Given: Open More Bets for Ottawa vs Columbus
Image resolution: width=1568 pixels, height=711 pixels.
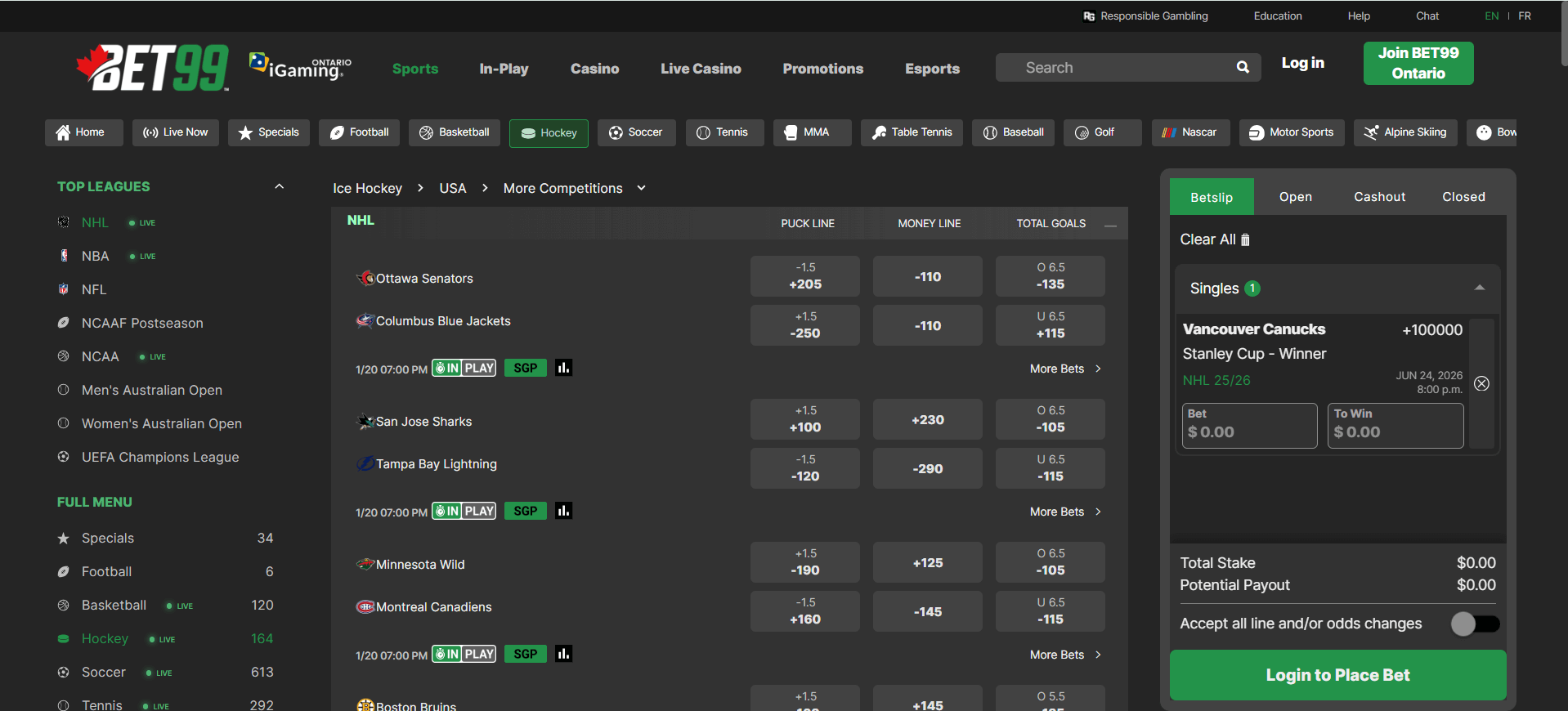Looking at the screenshot, I should tap(1065, 369).
